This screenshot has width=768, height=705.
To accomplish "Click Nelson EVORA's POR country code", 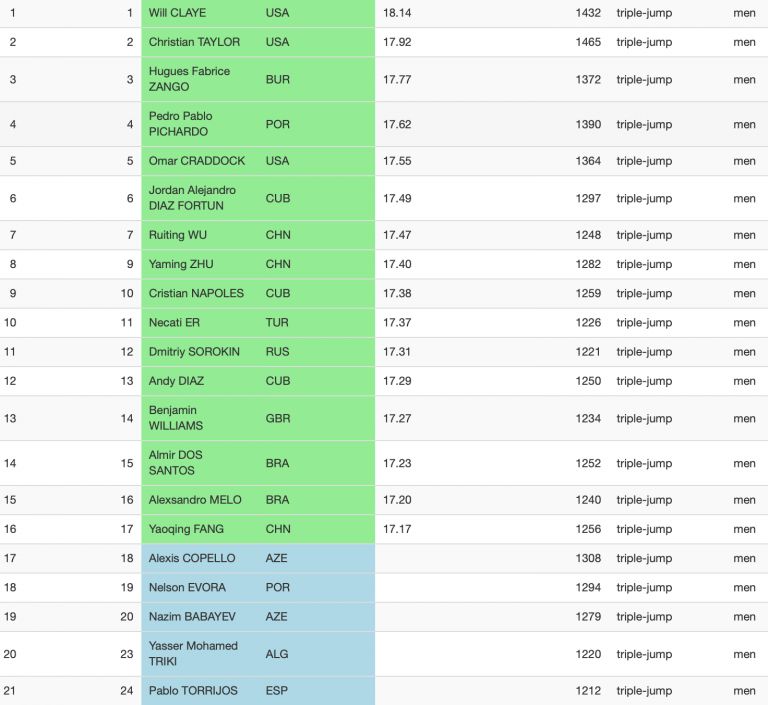I will [x=278, y=587].
